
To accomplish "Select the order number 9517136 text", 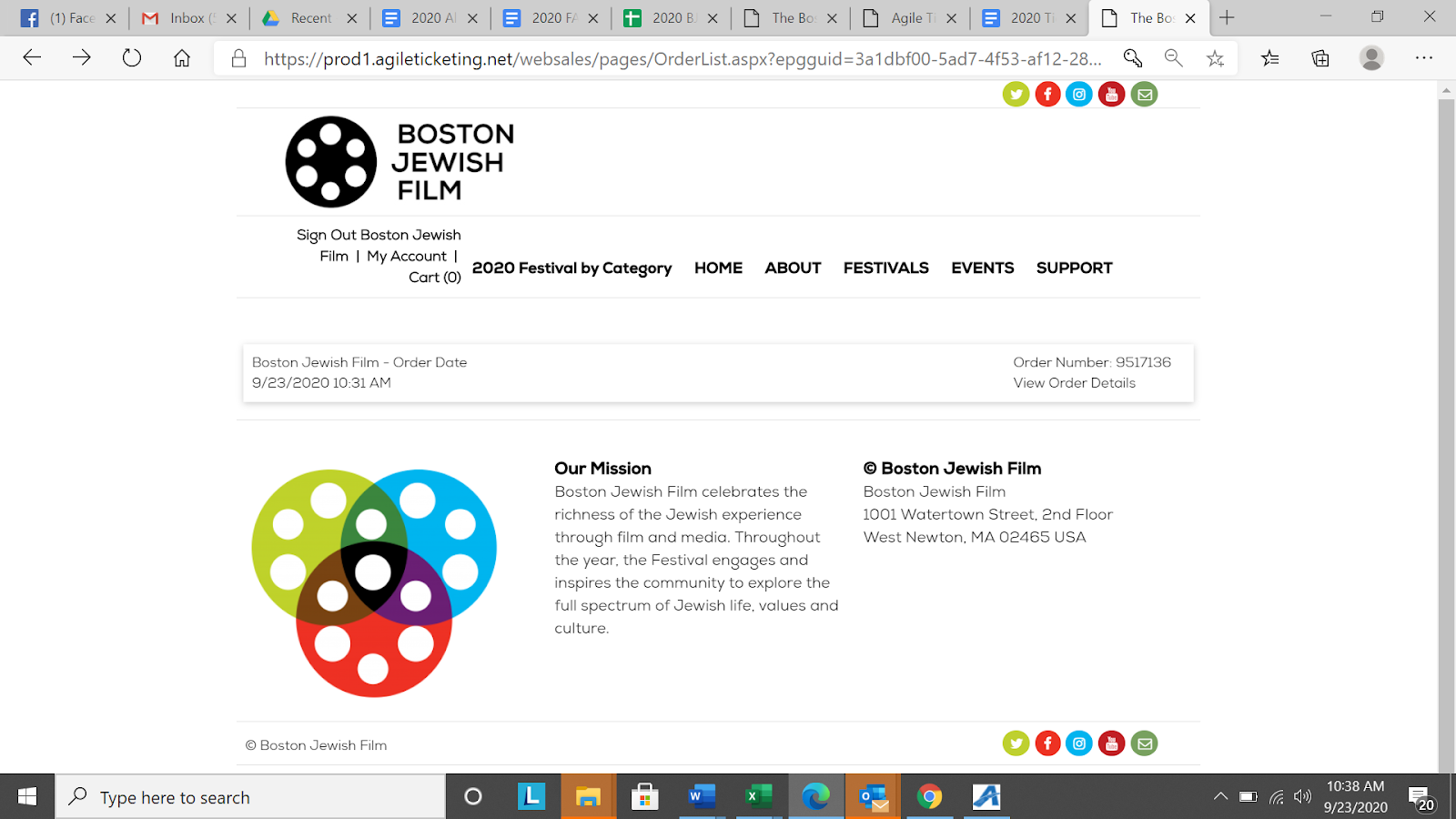I will [x=1143, y=362].
